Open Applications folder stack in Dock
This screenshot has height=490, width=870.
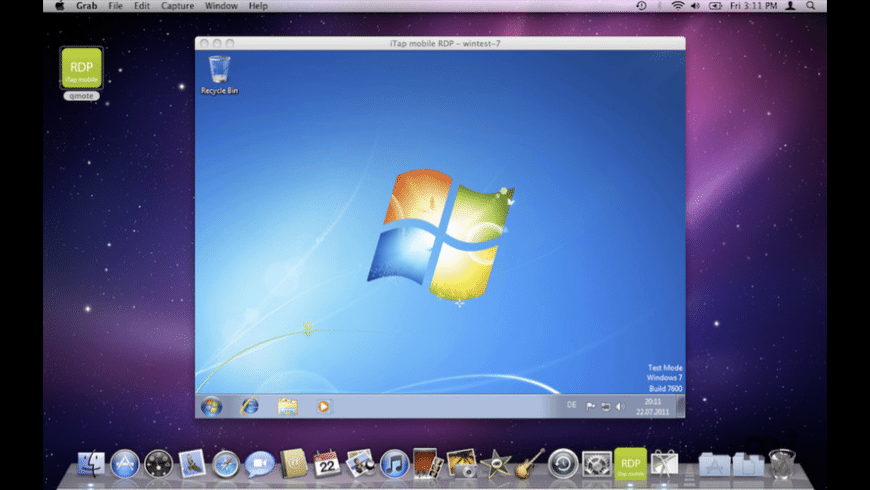tap(714, 464)
